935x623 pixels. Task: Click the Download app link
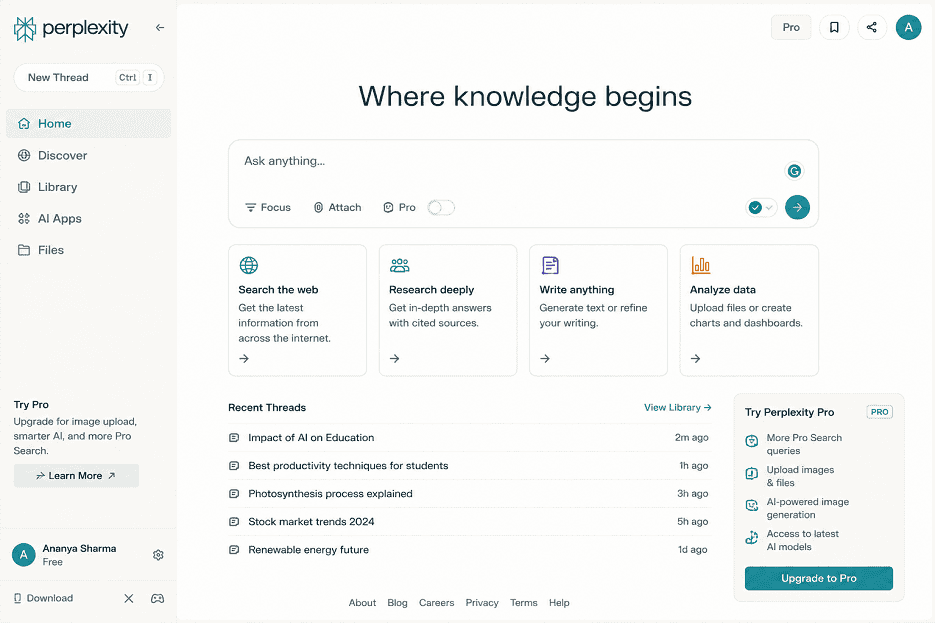coord(43,598)
